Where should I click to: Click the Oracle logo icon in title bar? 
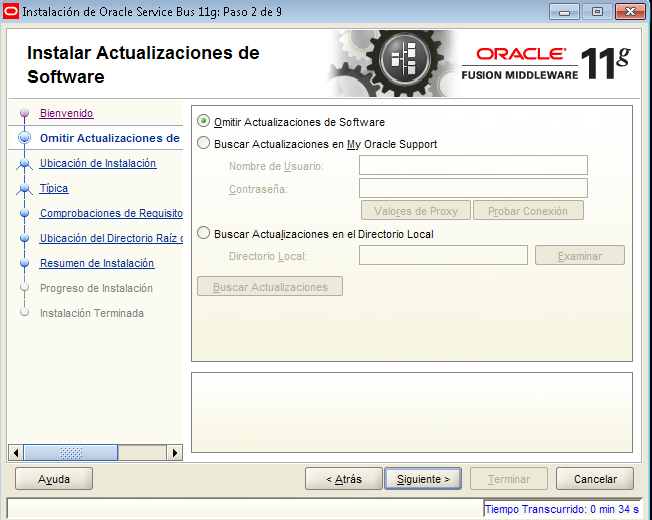(10, 11)
